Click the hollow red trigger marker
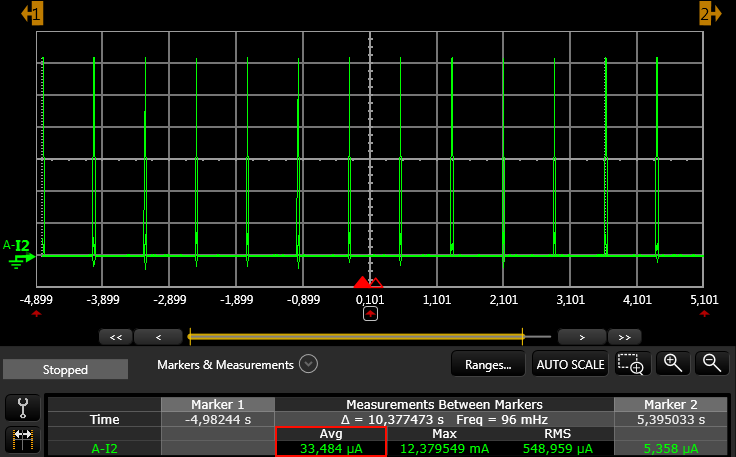 (376, 282)
